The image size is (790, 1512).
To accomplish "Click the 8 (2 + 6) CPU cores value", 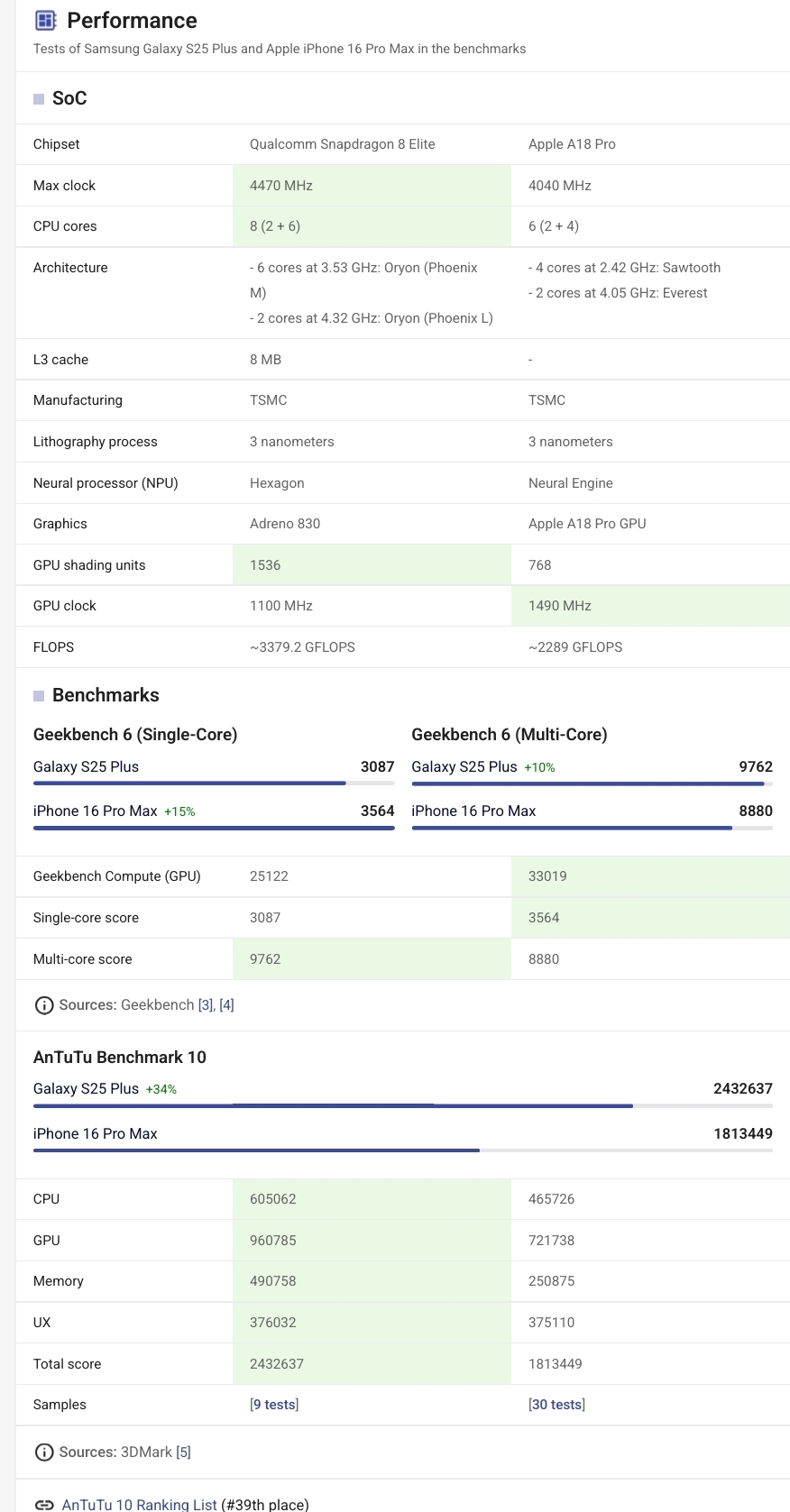I will click(275, 226).
